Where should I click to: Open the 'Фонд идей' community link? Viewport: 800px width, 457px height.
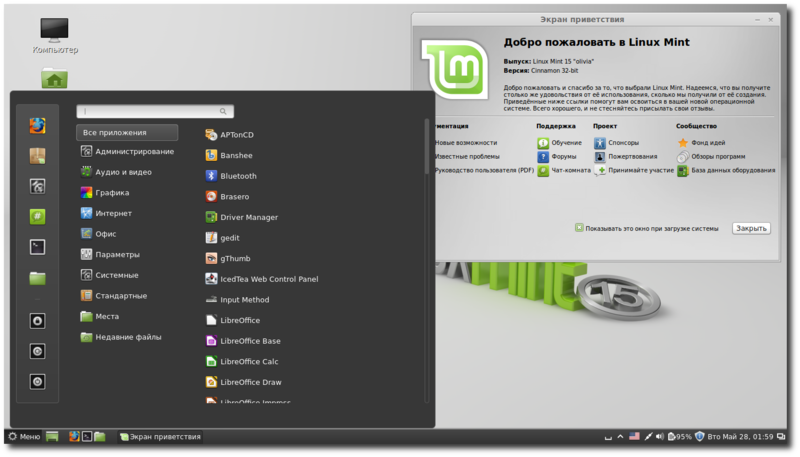point(701,143)
